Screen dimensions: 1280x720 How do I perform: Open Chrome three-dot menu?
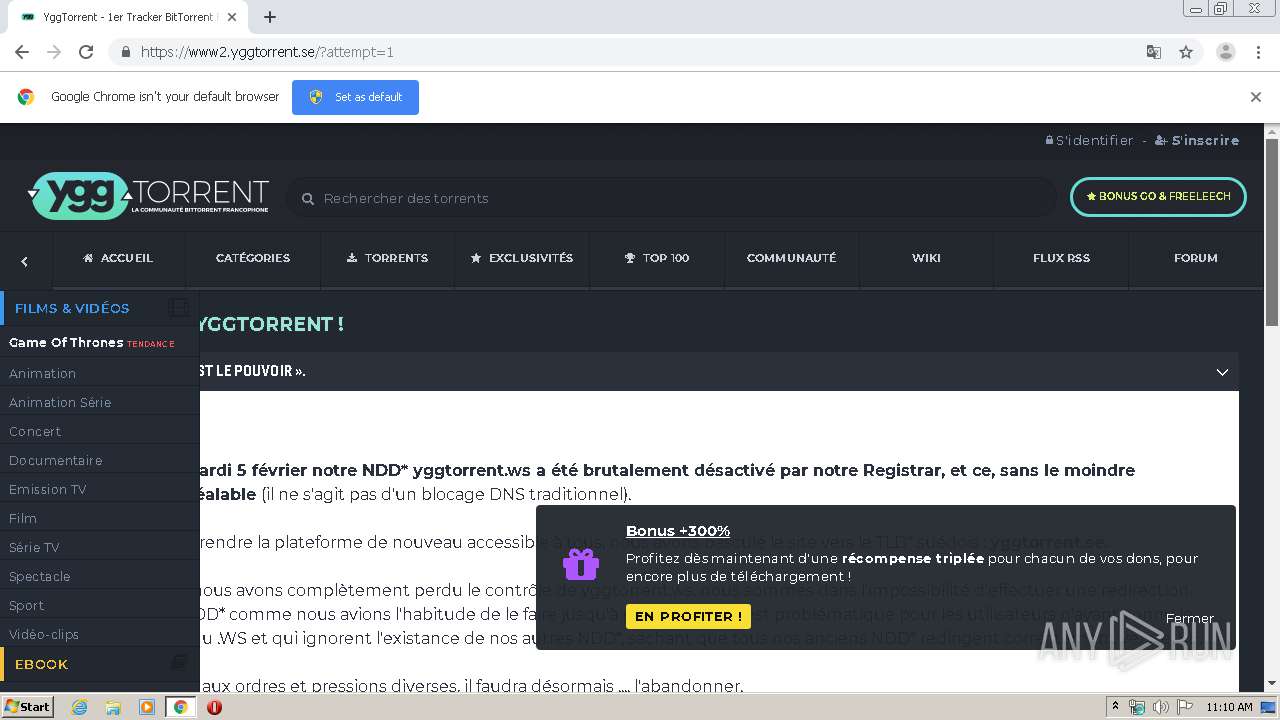click(x=1258, y=52)
